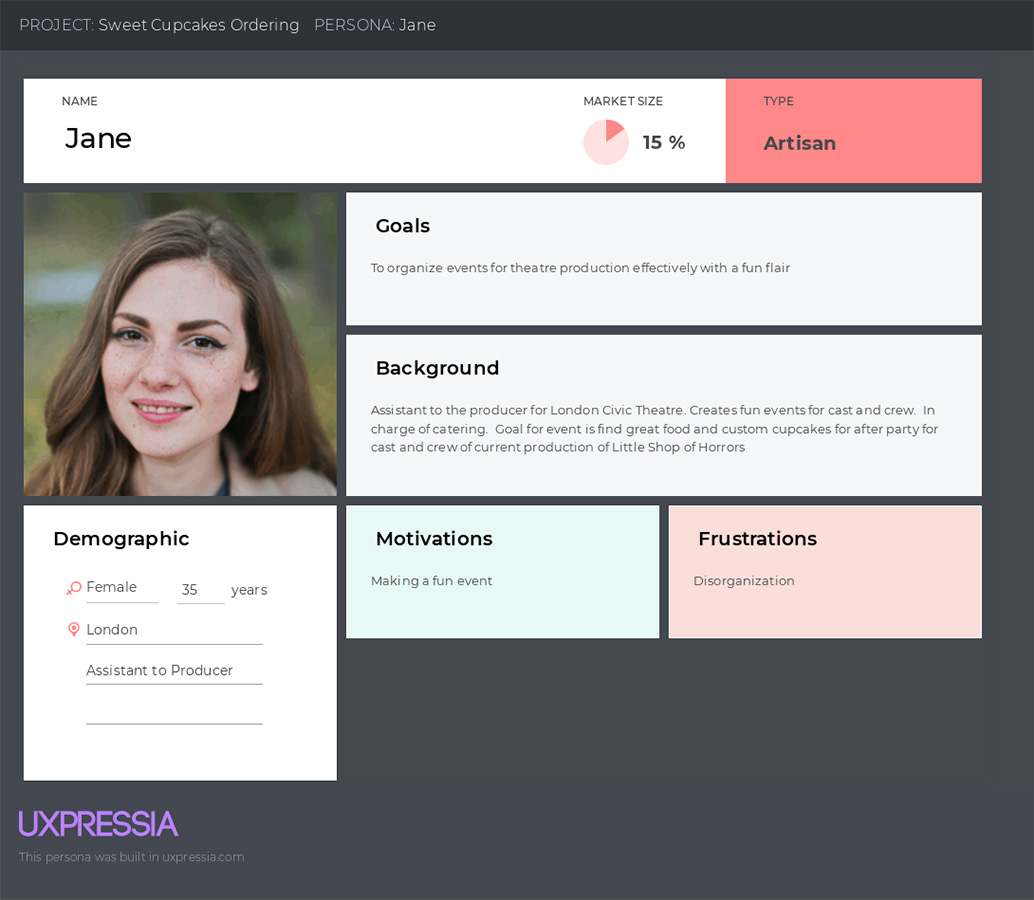Click the Assistant to Producer occupation field
The width and height of the screenshot is (1034, 900).
tap(174, 671)
